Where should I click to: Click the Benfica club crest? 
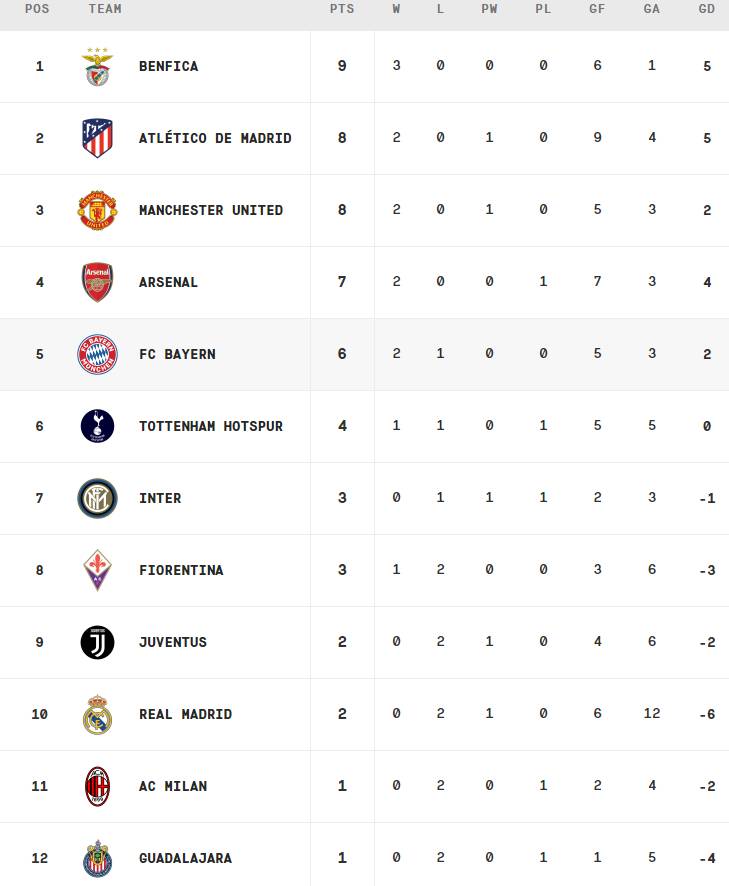[97, 67]
